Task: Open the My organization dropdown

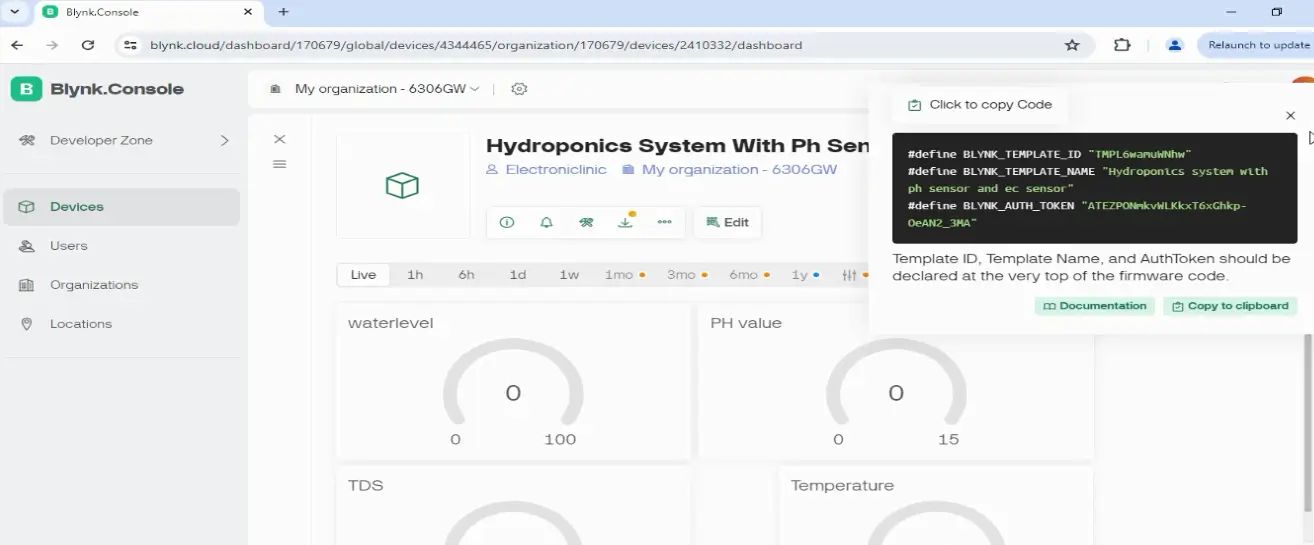Action: [x=376, y=89]
